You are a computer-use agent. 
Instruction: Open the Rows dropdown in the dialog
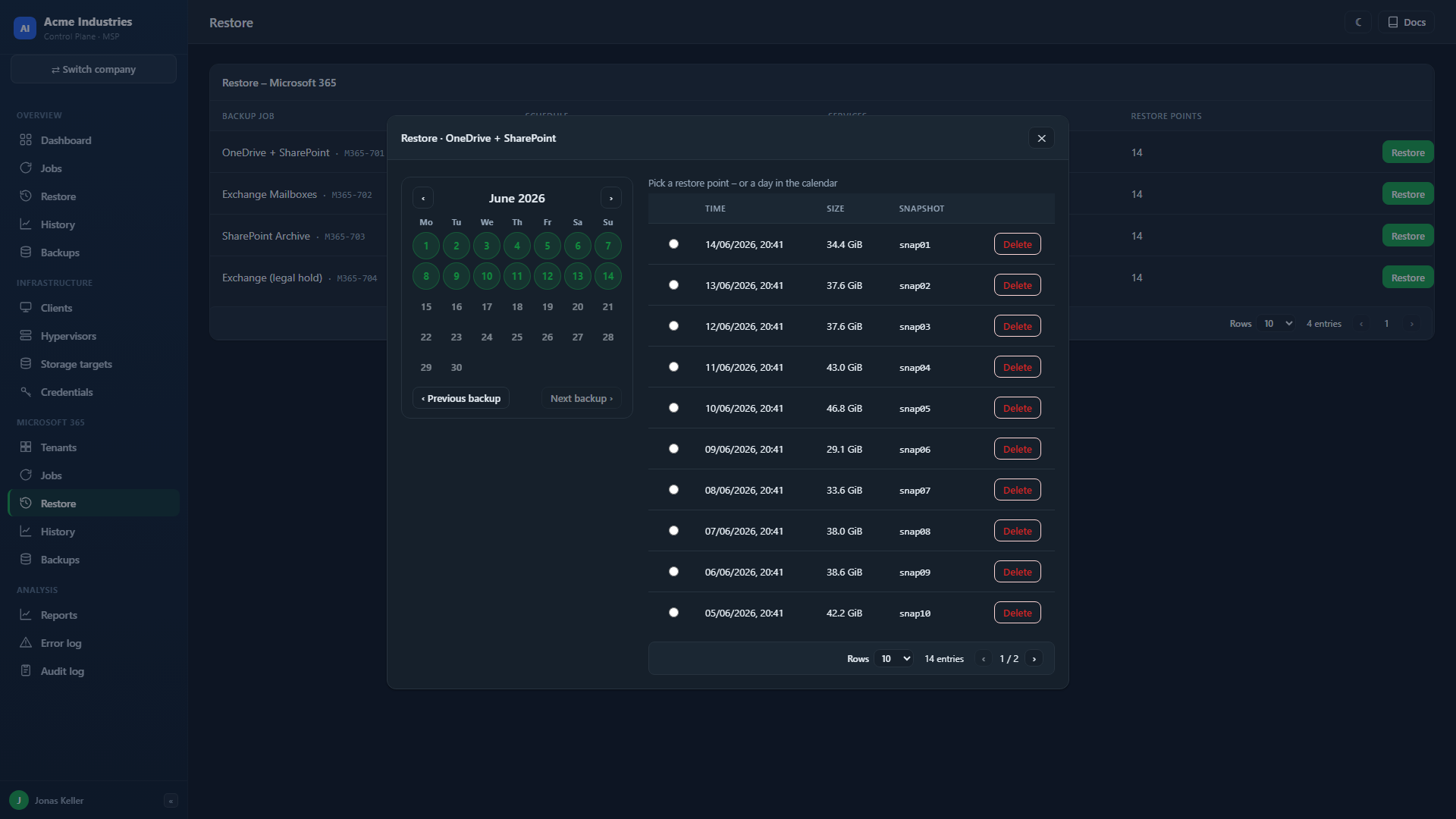tap(894, 659)
